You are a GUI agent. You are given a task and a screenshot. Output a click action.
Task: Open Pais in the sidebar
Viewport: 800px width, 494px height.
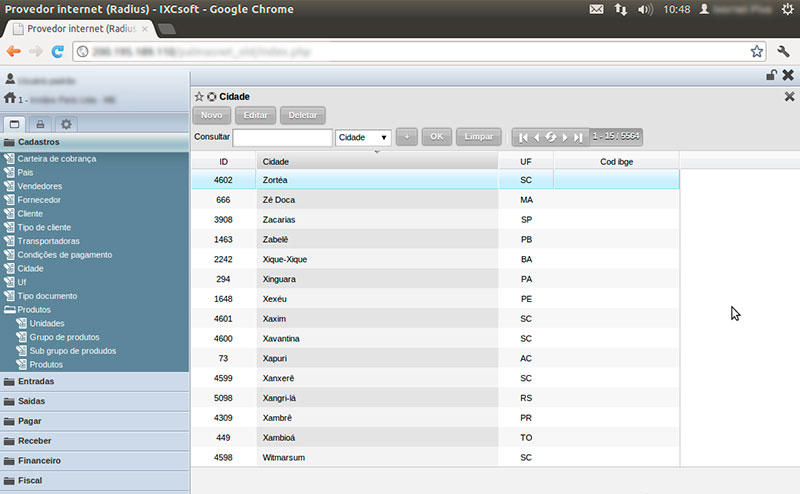point(25,172)
